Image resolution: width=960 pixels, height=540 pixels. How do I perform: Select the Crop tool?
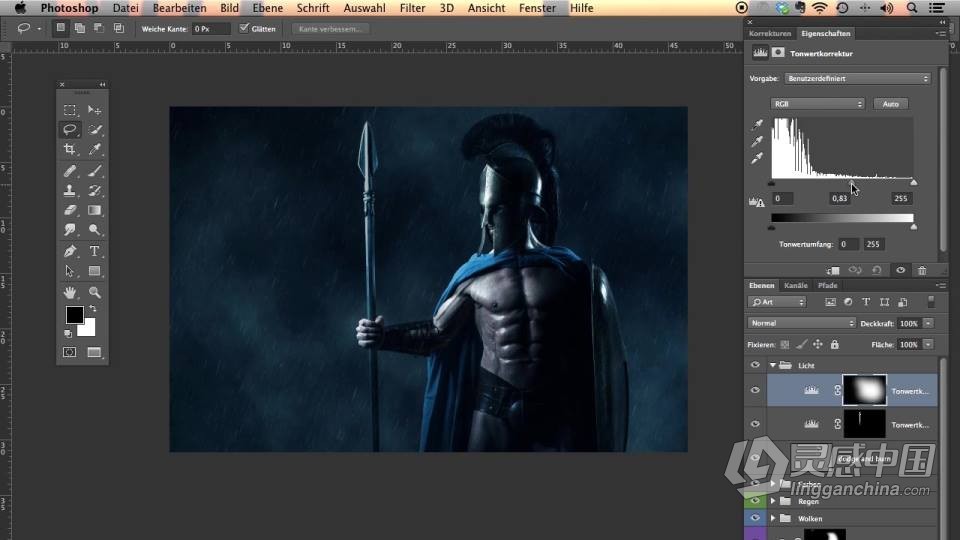[70, 149]
